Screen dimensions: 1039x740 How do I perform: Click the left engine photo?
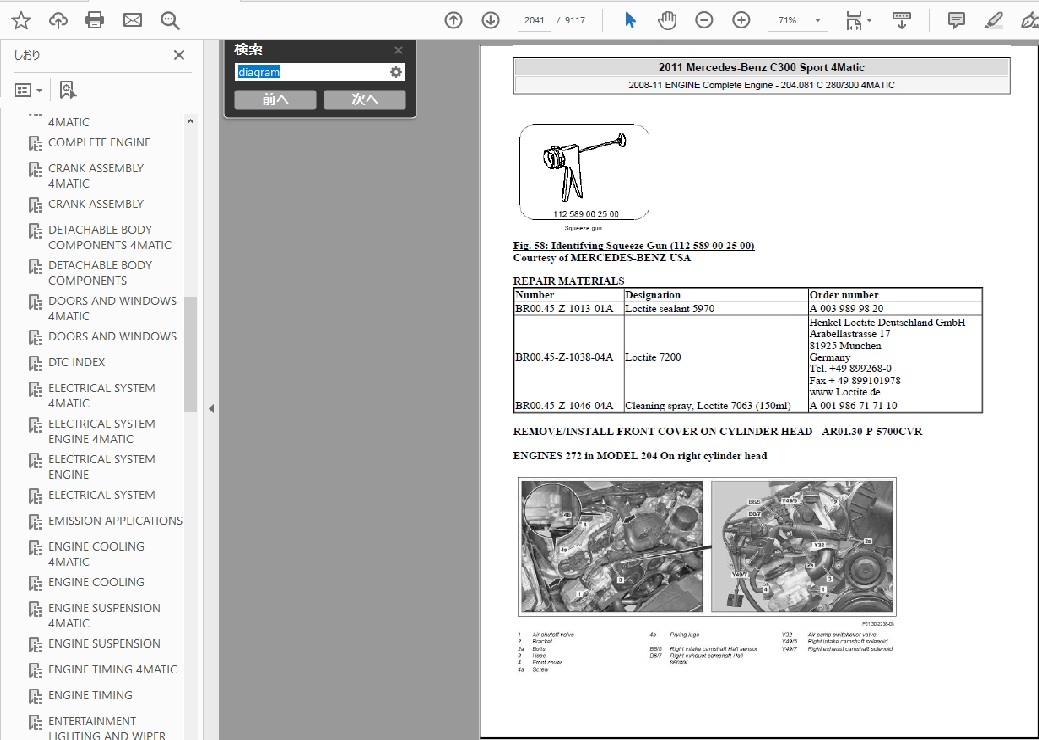(612, 547)
